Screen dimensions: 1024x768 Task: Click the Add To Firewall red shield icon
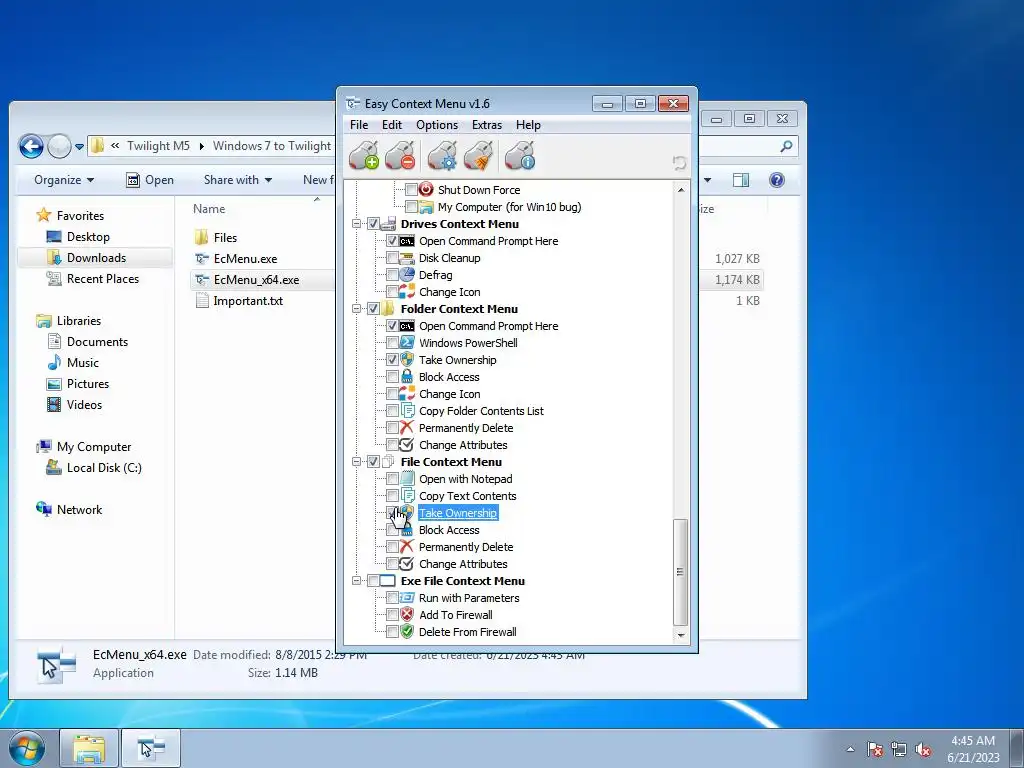point(407,615)
